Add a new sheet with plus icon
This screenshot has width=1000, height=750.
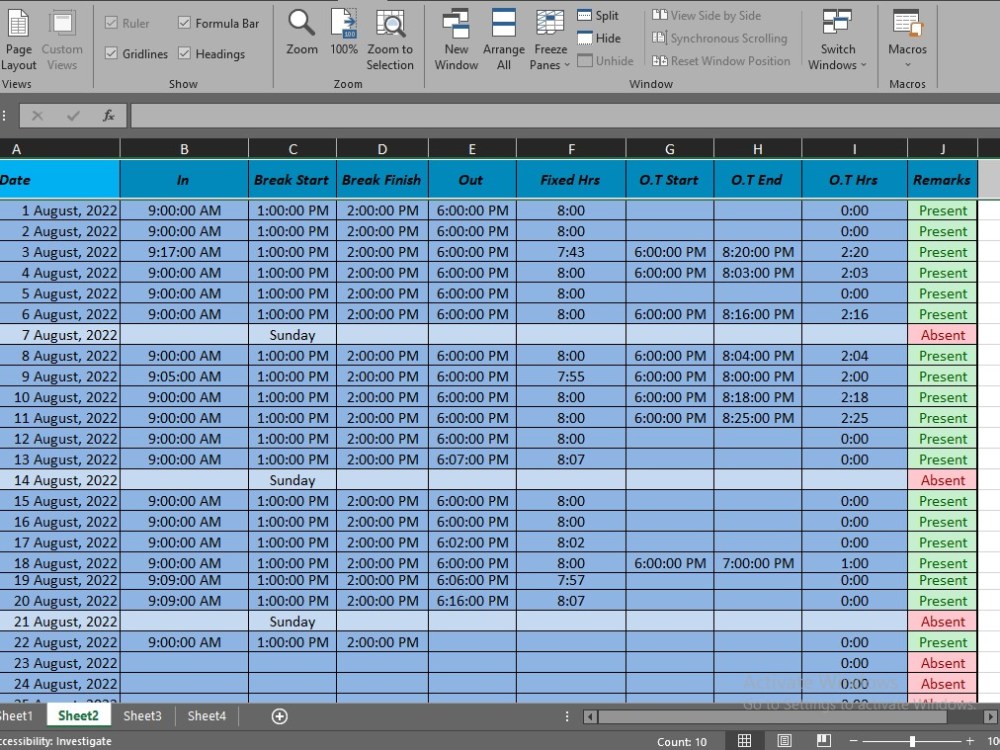(x=279, y=716)
